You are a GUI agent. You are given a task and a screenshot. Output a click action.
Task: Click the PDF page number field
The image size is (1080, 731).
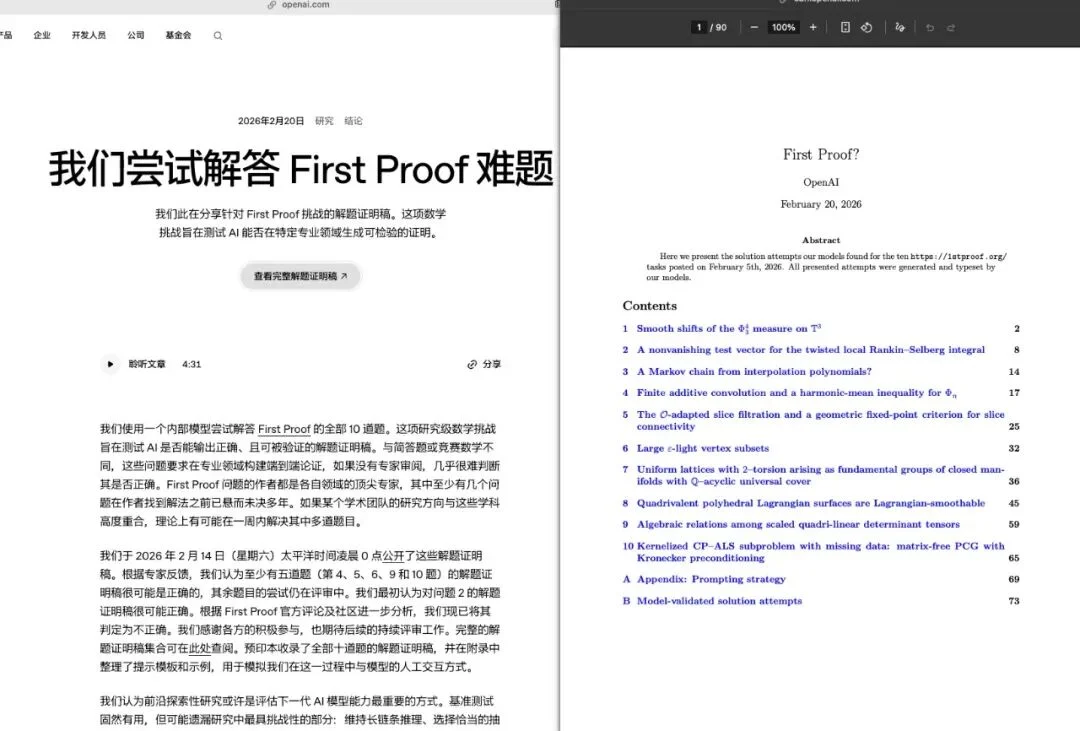coord(698,28)
